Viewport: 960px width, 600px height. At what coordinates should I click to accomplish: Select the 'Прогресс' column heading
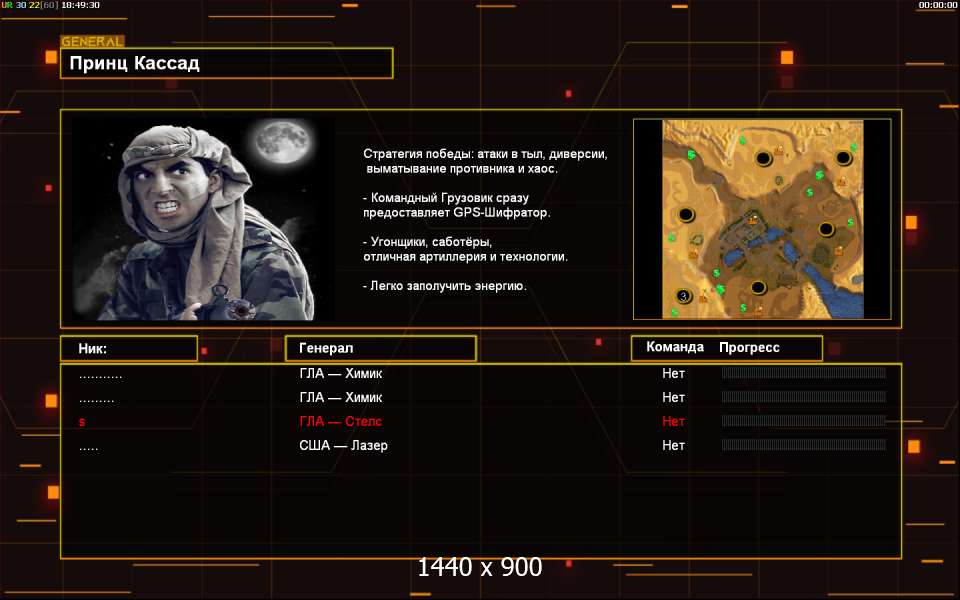coord(749,348)
